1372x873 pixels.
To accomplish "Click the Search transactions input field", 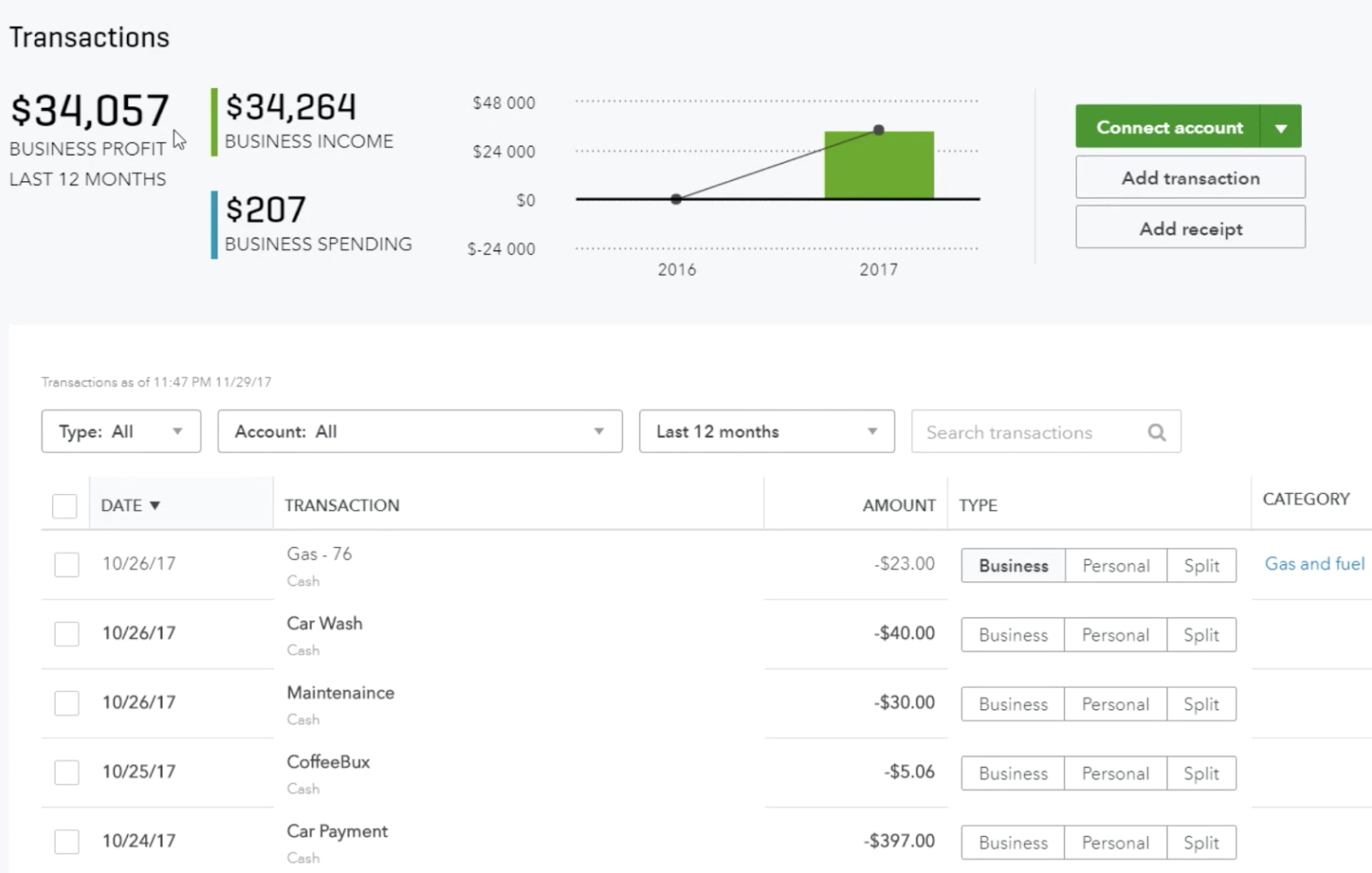I will [x=1026, y=432].
